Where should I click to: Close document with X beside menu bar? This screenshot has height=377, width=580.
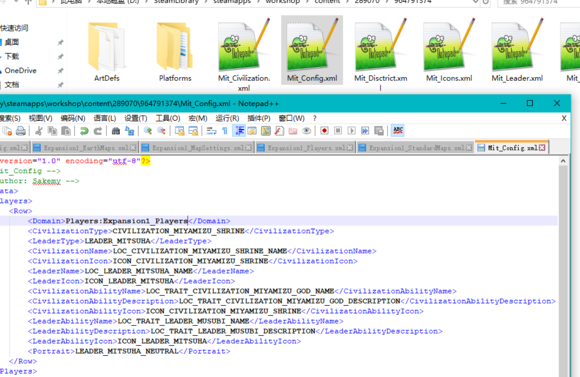click(x=564, y=118)
